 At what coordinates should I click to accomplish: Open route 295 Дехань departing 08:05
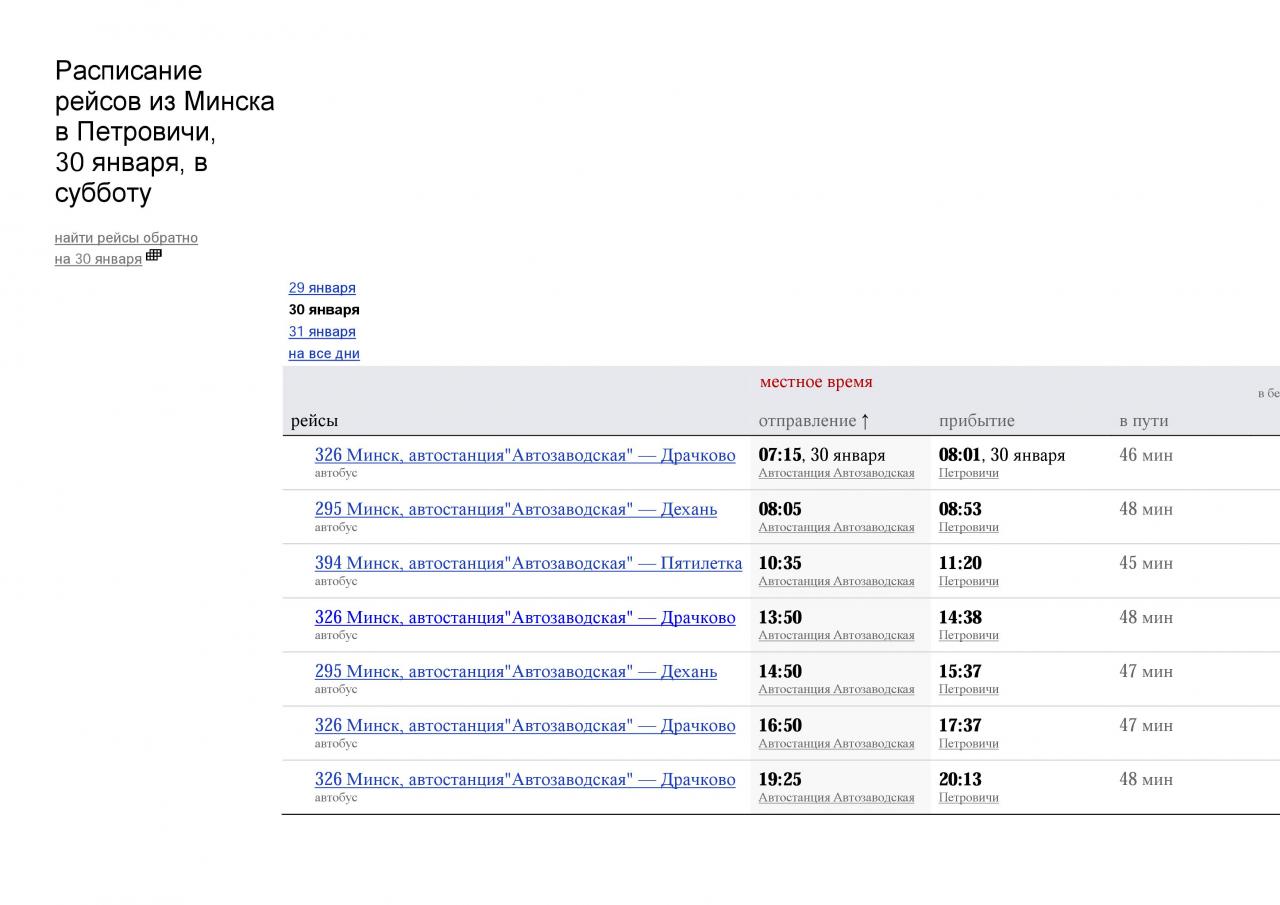516,510
